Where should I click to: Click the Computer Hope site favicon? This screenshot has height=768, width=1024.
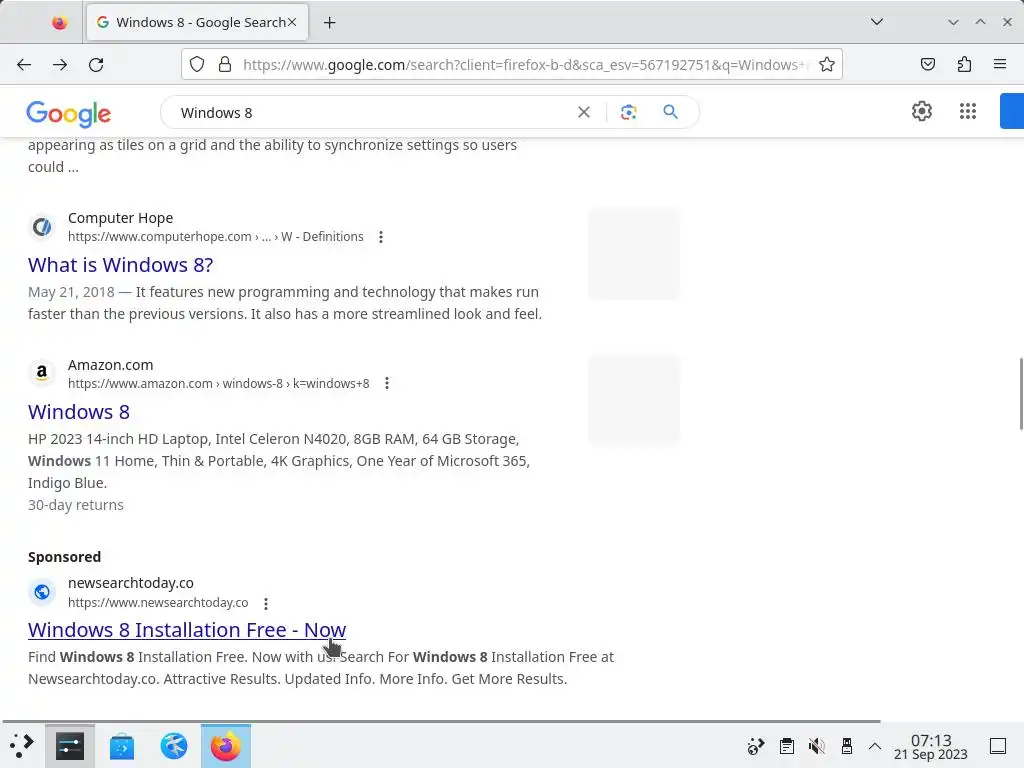(x=42, y=227)
